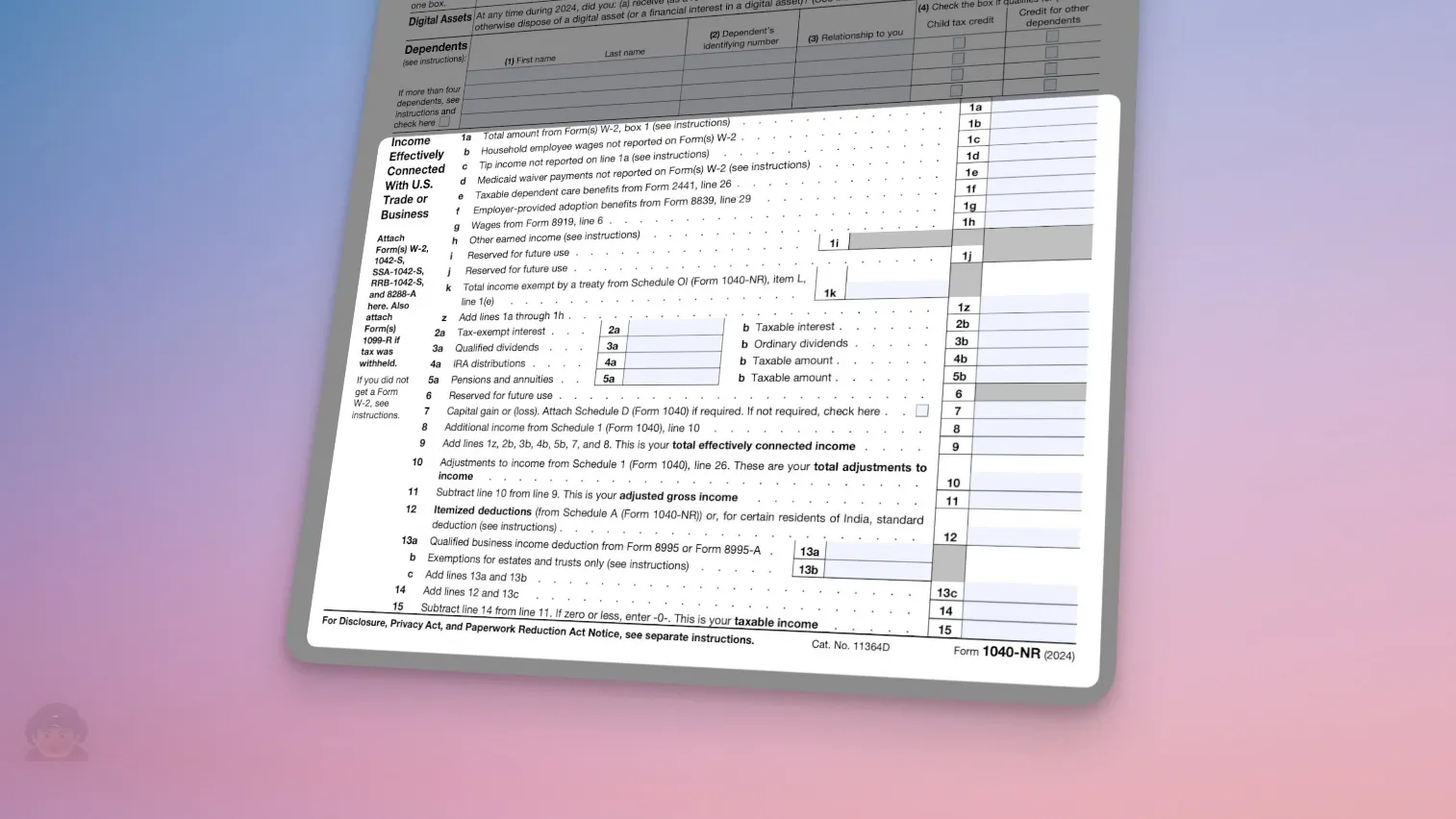The width and height of the screenshot is (1456, 819).
Task: Select the line 12 itemized deductions field
Action: [1022, 537]
